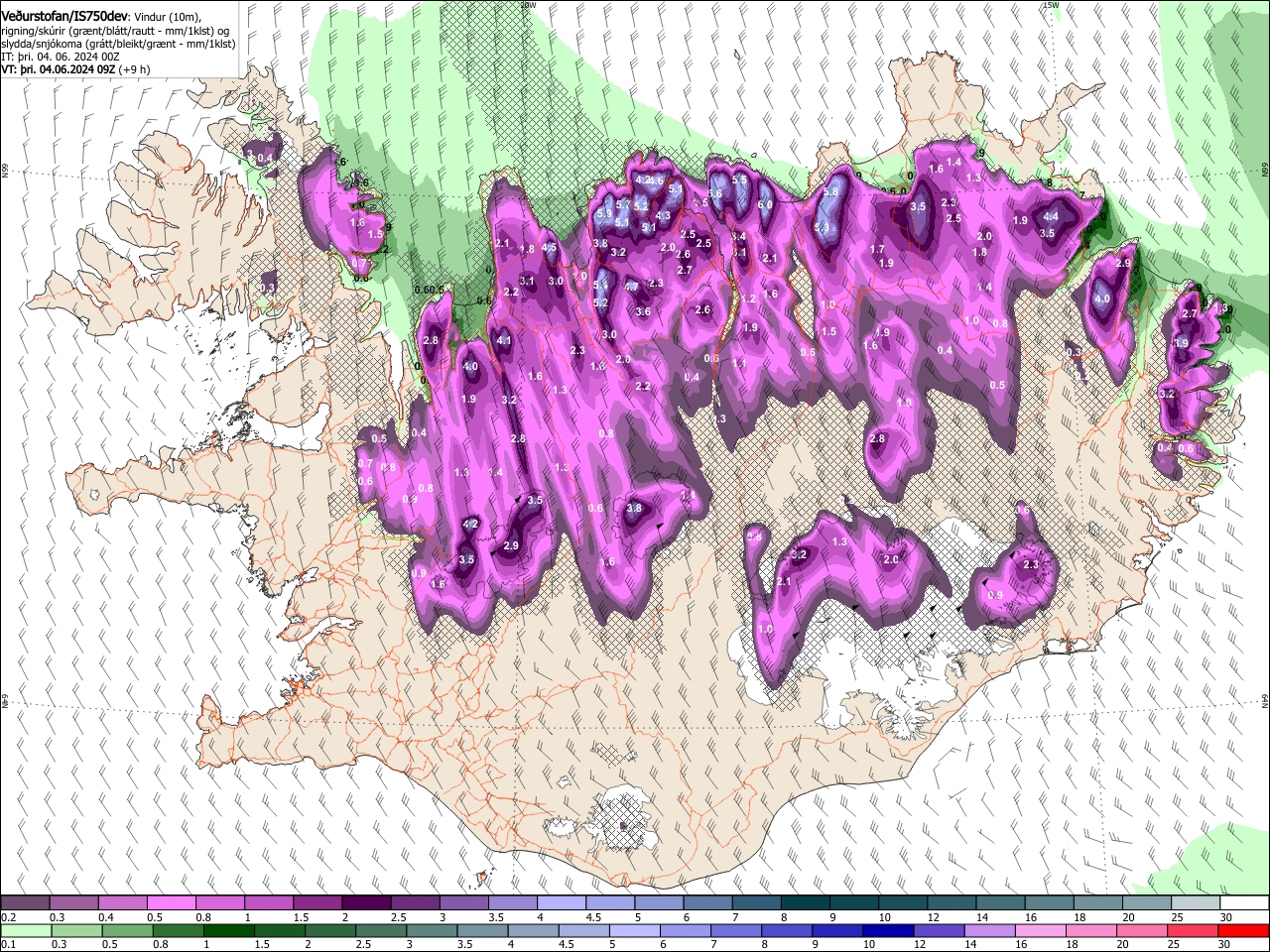1270x952 pixels.
Task: Click the bright pink swatch between 0.5 and 0.8, top row
Action: pos(171,903)
